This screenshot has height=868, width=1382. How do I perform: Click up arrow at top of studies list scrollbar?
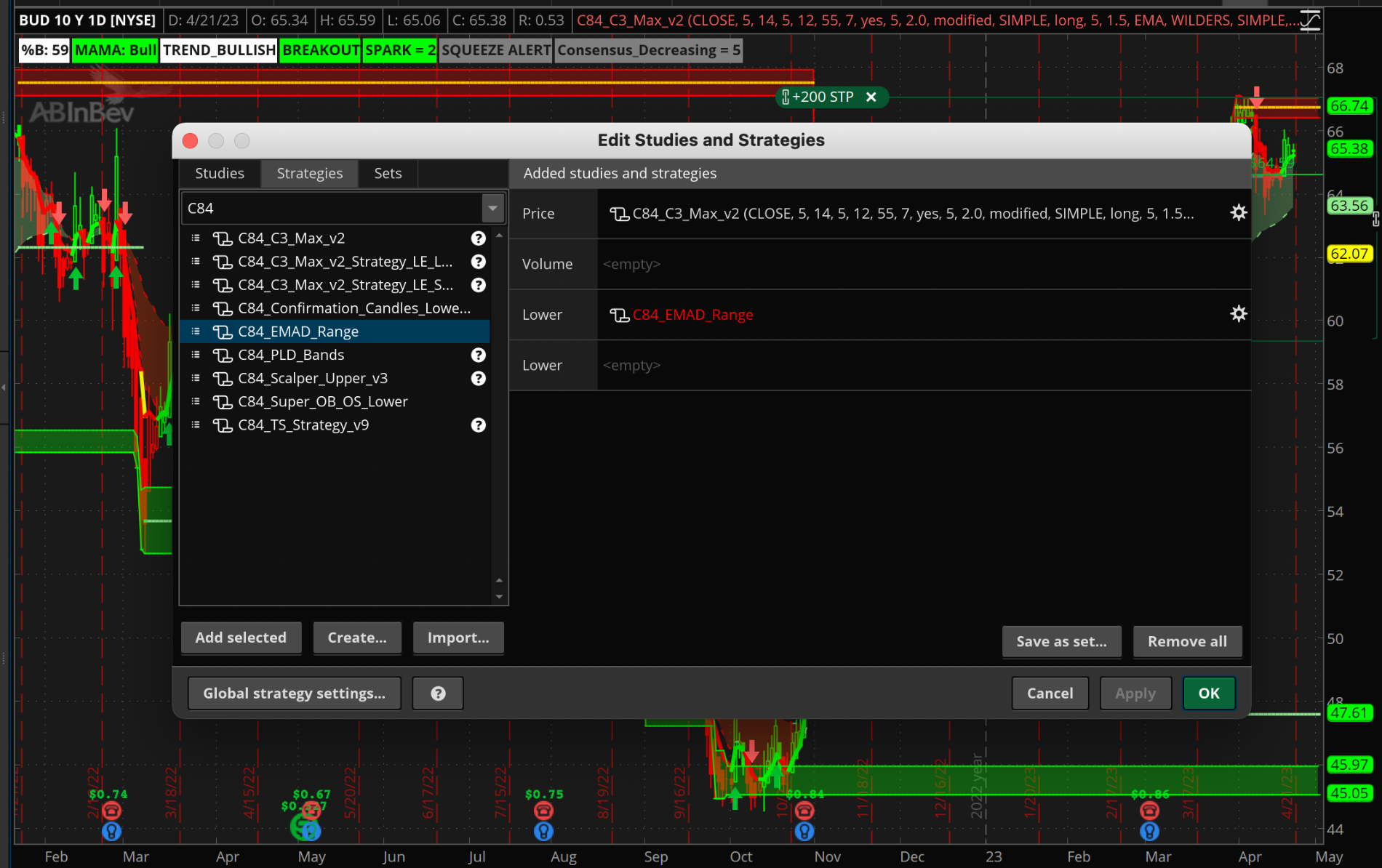tap(499, 236)
